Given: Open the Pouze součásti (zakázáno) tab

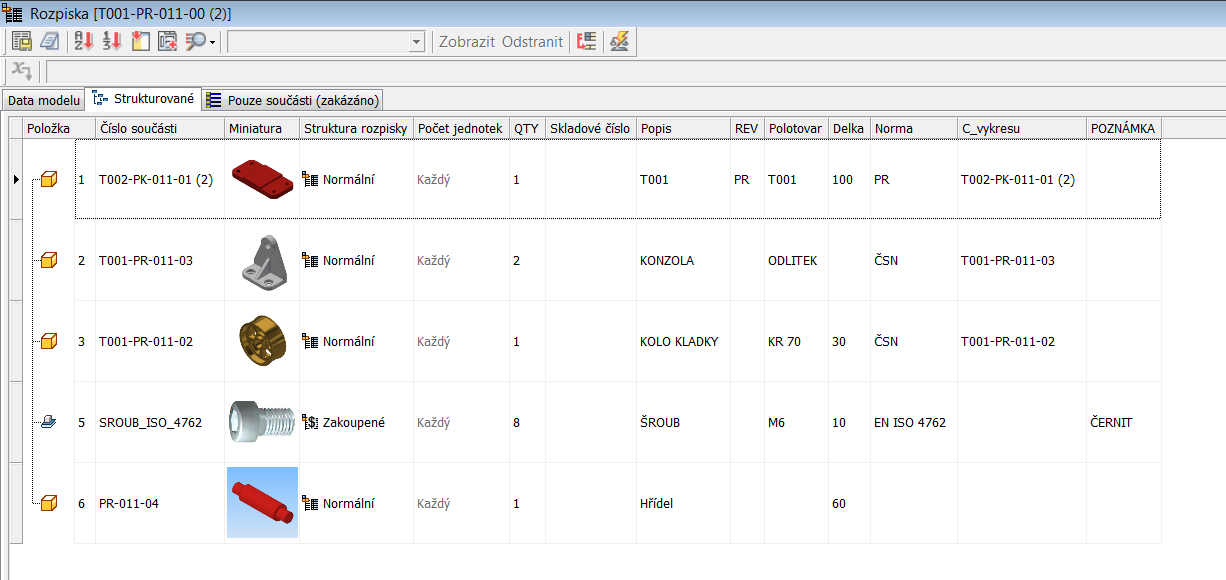Looking at the screenshot, I should 293,100.
